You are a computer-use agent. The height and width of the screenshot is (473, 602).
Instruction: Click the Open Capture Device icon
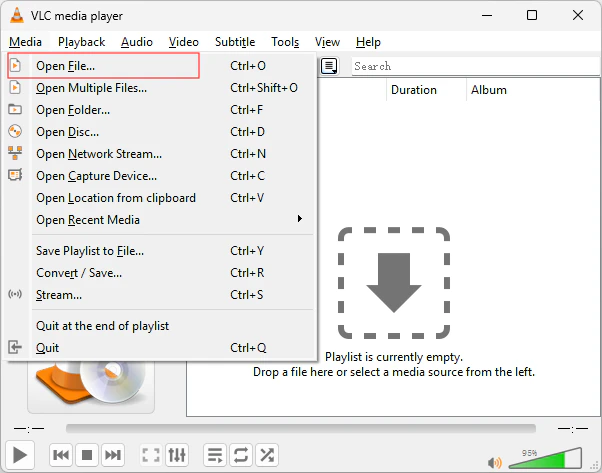15,175
